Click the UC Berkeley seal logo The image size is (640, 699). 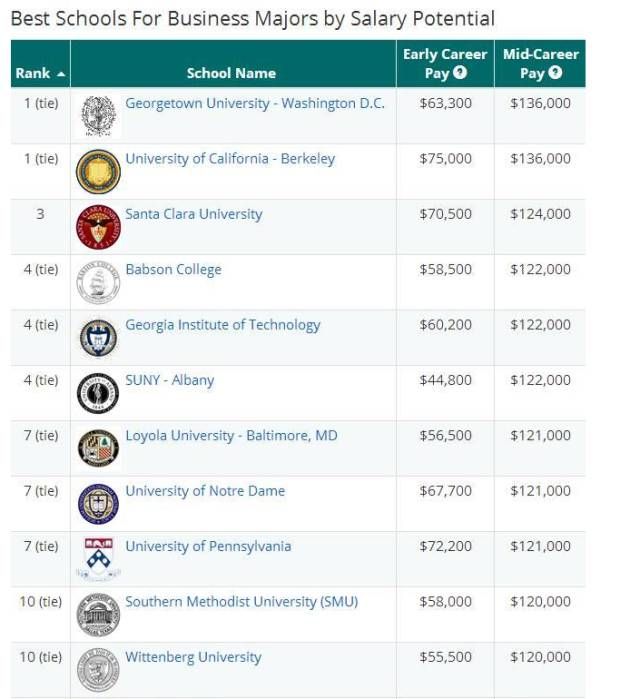point(98,171)
